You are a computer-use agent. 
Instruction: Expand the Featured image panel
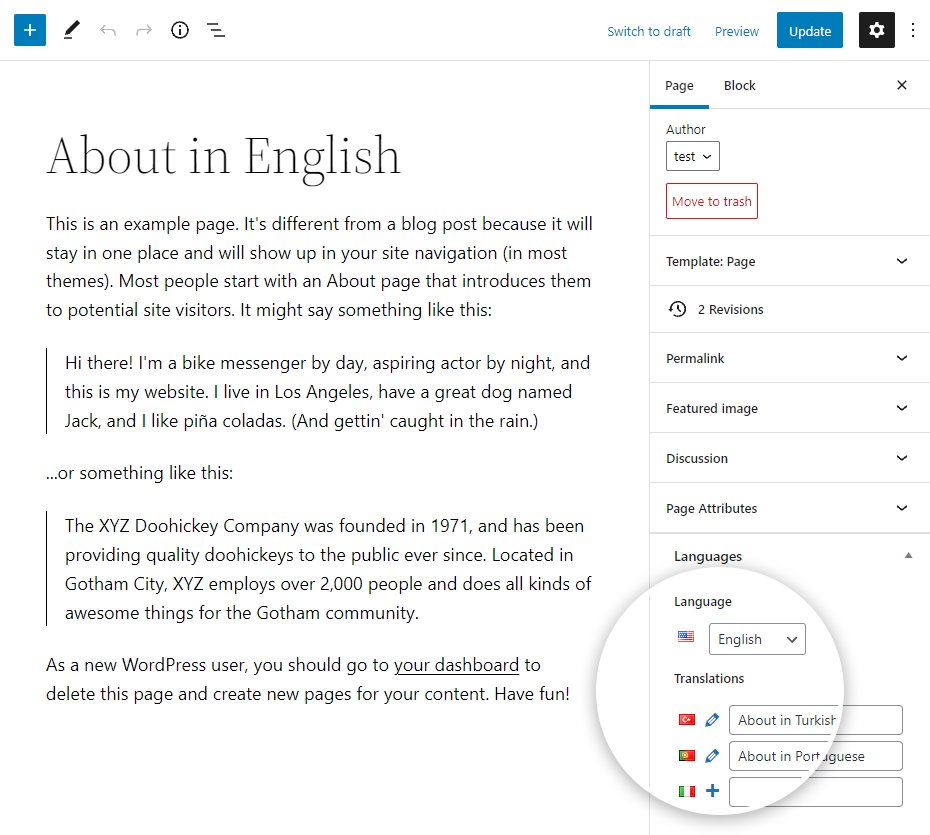[790, 408]
